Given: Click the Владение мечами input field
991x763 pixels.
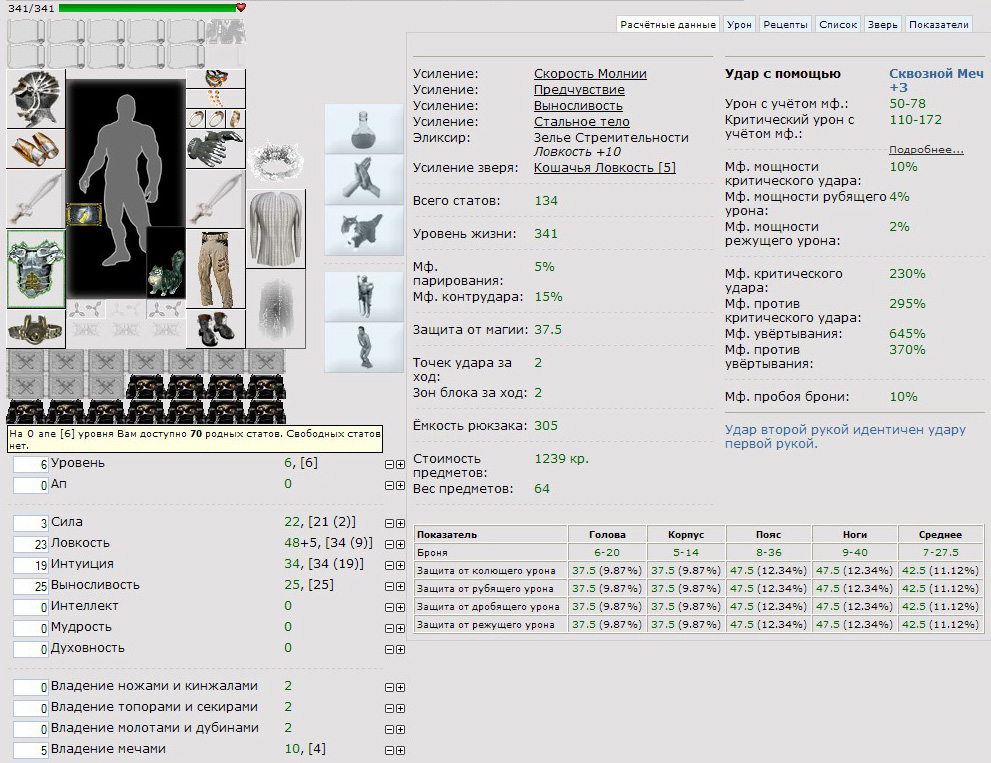Looking at the screenshot, I should pyautogui.click(x=31, y=750).
